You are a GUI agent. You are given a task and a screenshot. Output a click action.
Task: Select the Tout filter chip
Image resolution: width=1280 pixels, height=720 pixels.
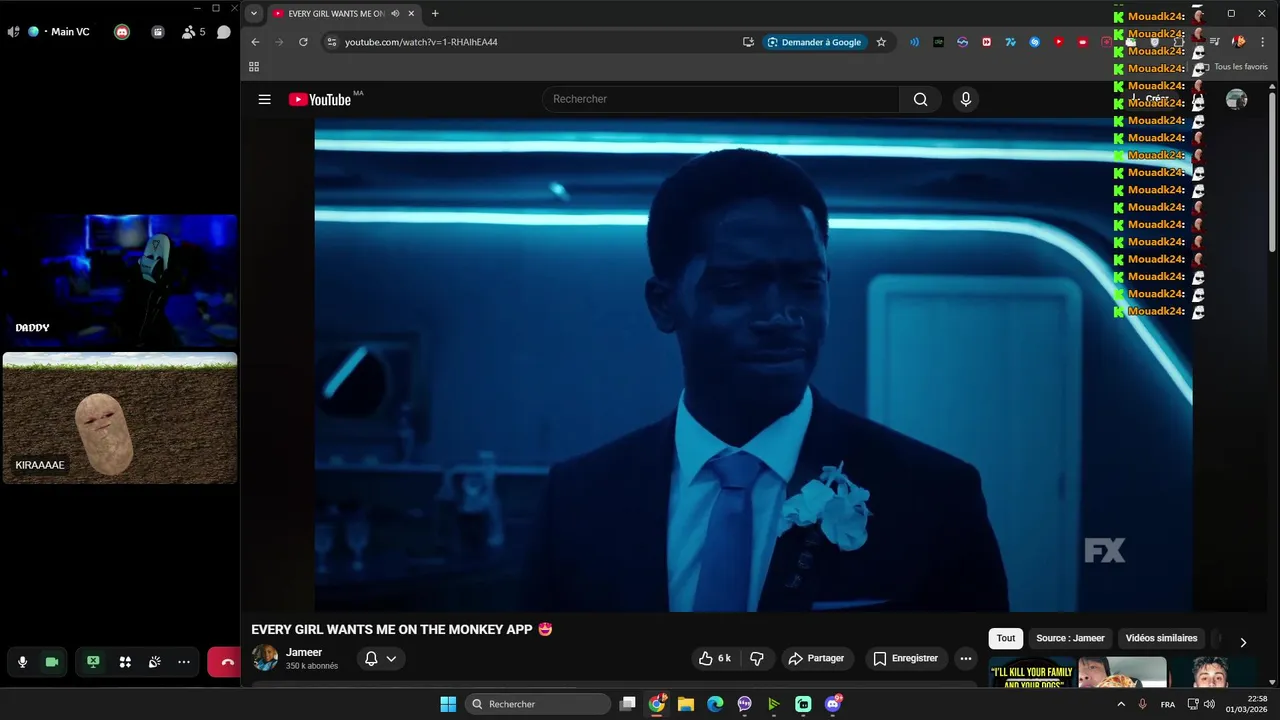point(1006,638)
